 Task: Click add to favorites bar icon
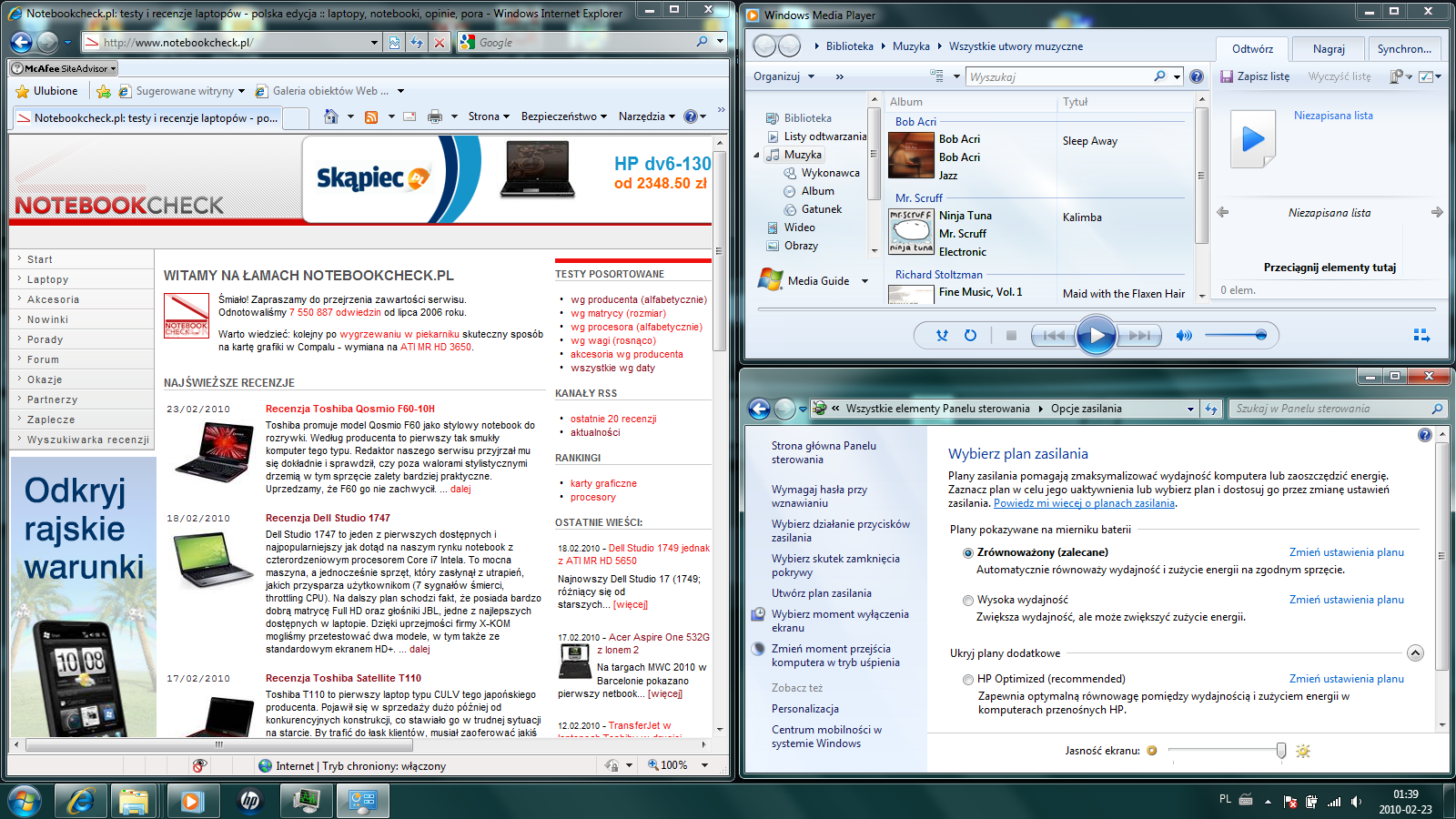tap(104, 91)
